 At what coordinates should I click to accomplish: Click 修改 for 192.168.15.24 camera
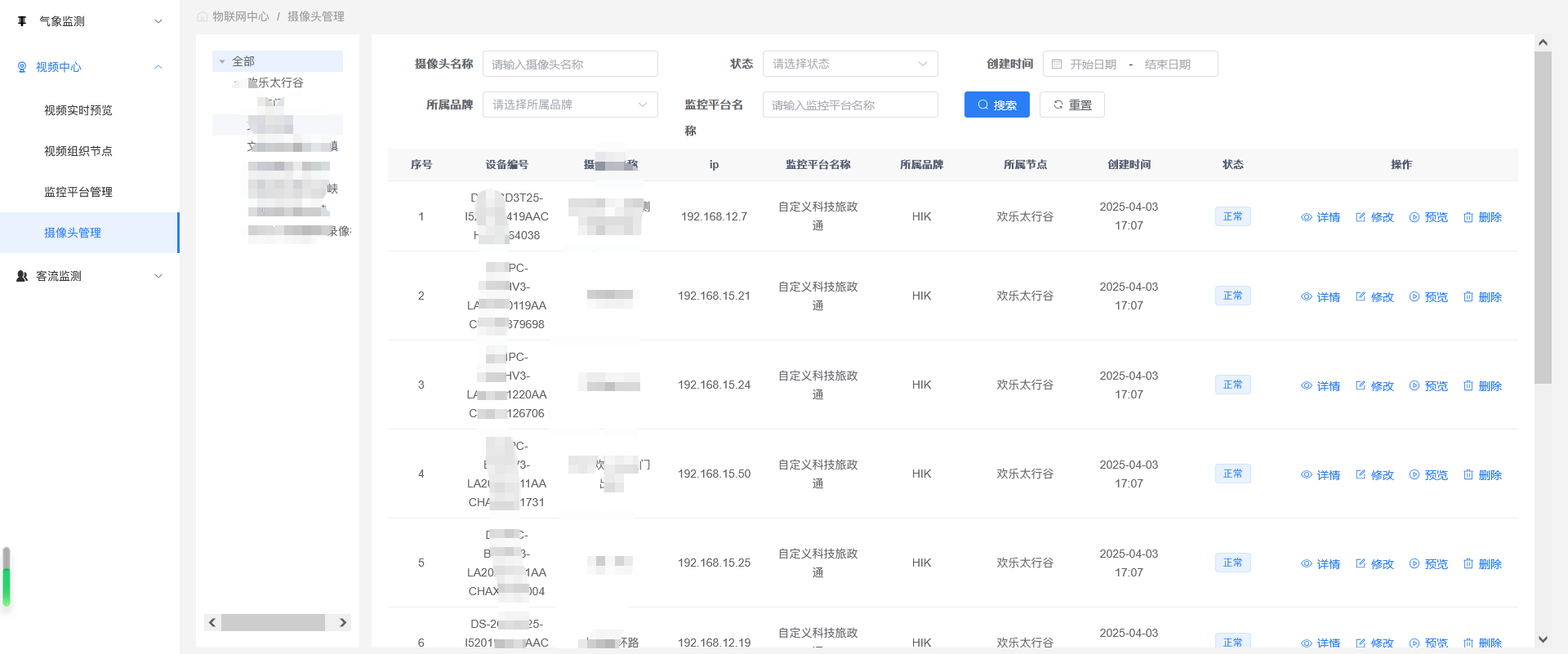pyautogui.click(x=1374, y=386)
